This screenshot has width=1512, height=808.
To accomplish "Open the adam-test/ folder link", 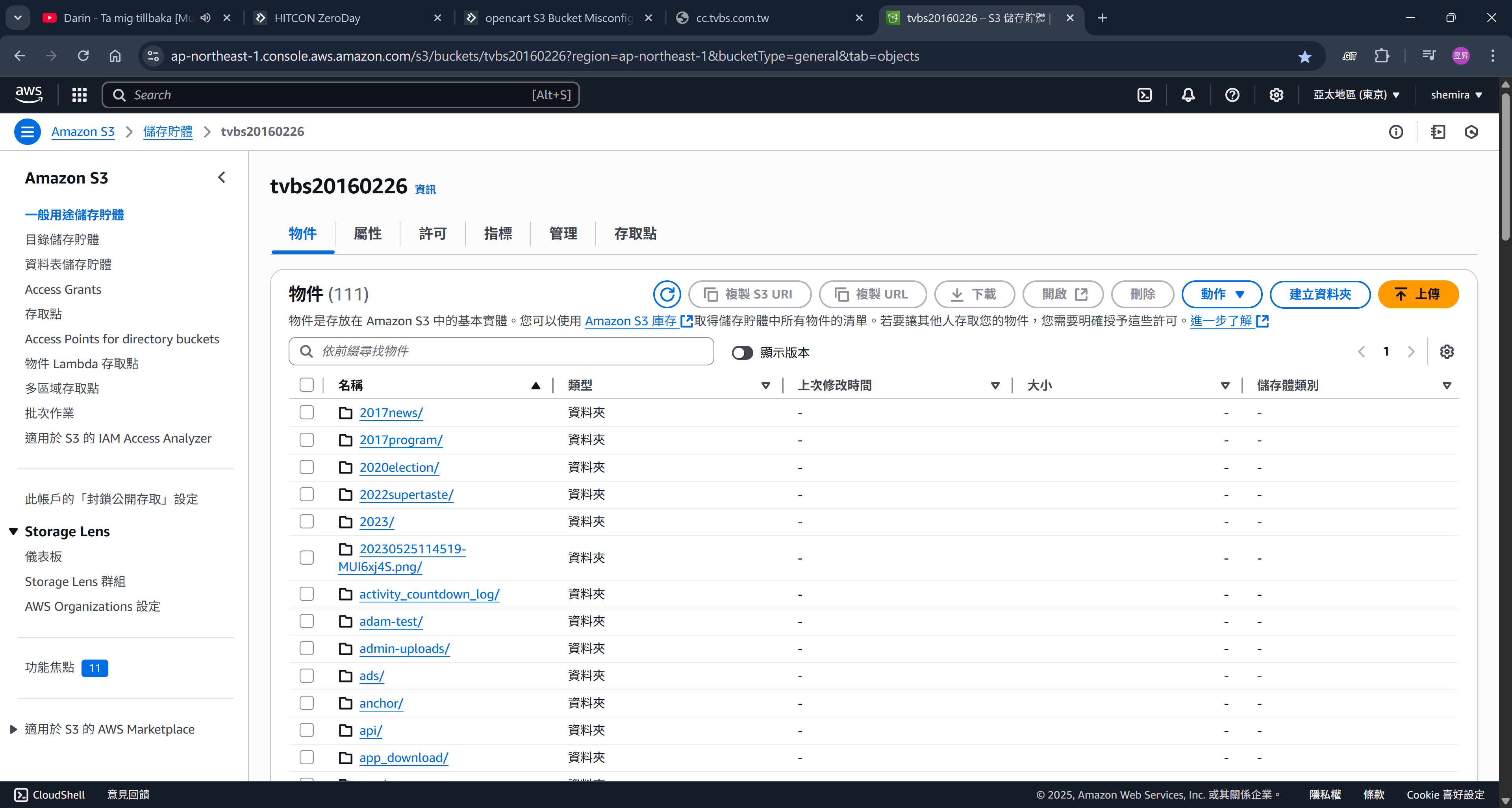I will click(x=391, y=621).
